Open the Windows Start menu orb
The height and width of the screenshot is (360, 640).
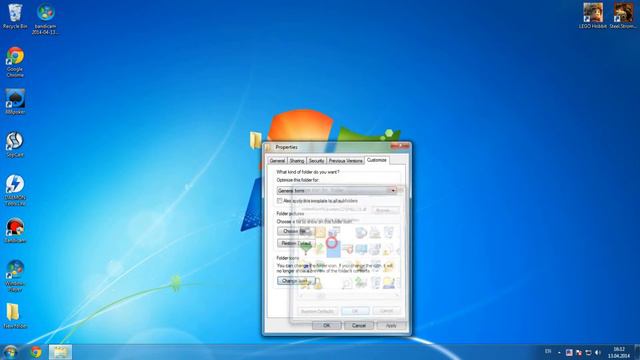coord(10,352)
